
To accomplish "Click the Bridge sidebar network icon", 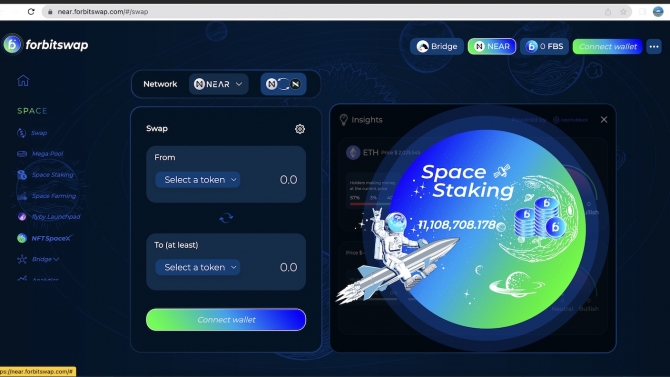I will point(22,259).
